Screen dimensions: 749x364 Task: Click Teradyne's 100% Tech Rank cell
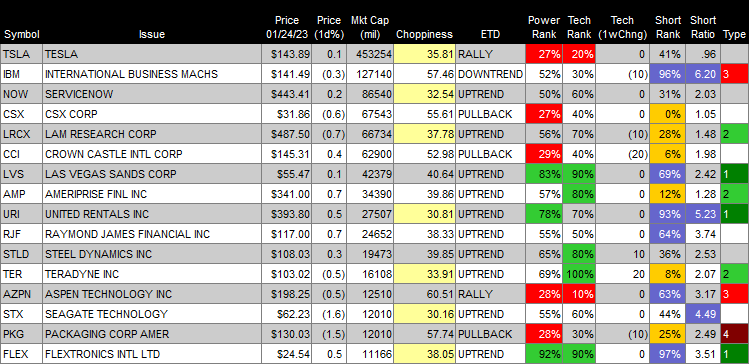[x=579, y=274]
